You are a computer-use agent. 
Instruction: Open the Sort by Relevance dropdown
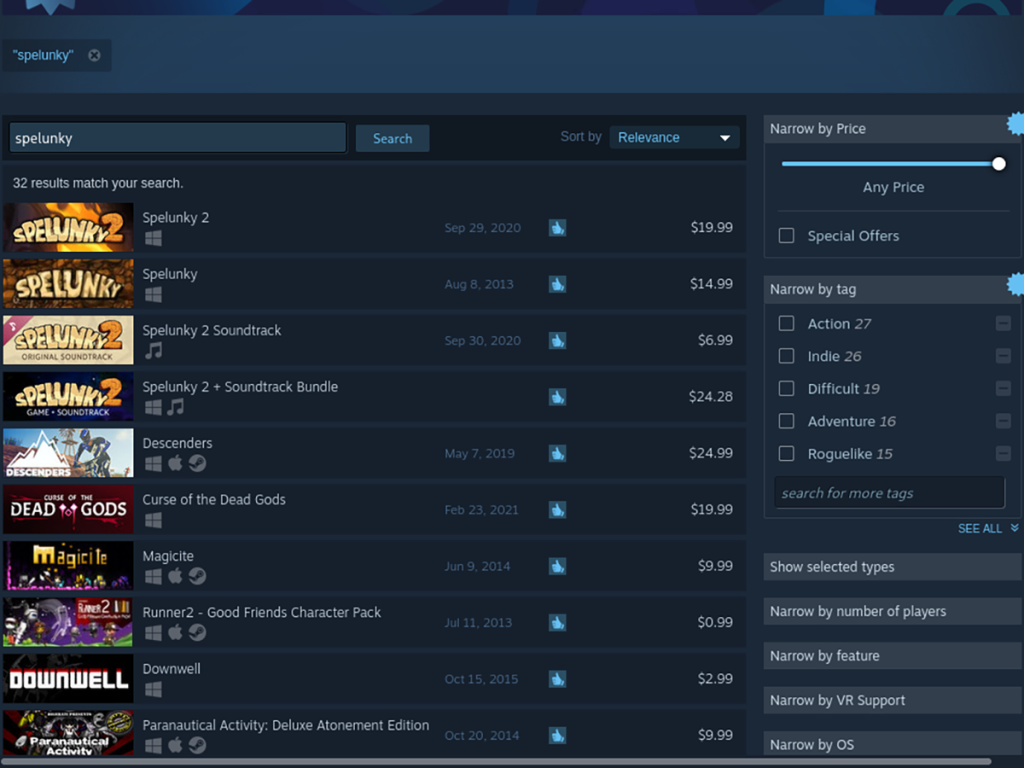674,136
